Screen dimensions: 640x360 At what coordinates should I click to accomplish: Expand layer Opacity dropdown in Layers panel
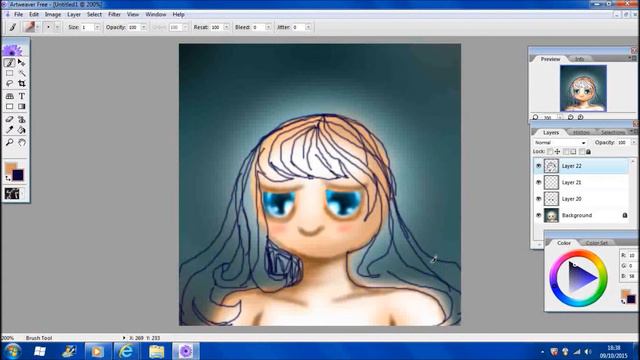coord(633,143)
